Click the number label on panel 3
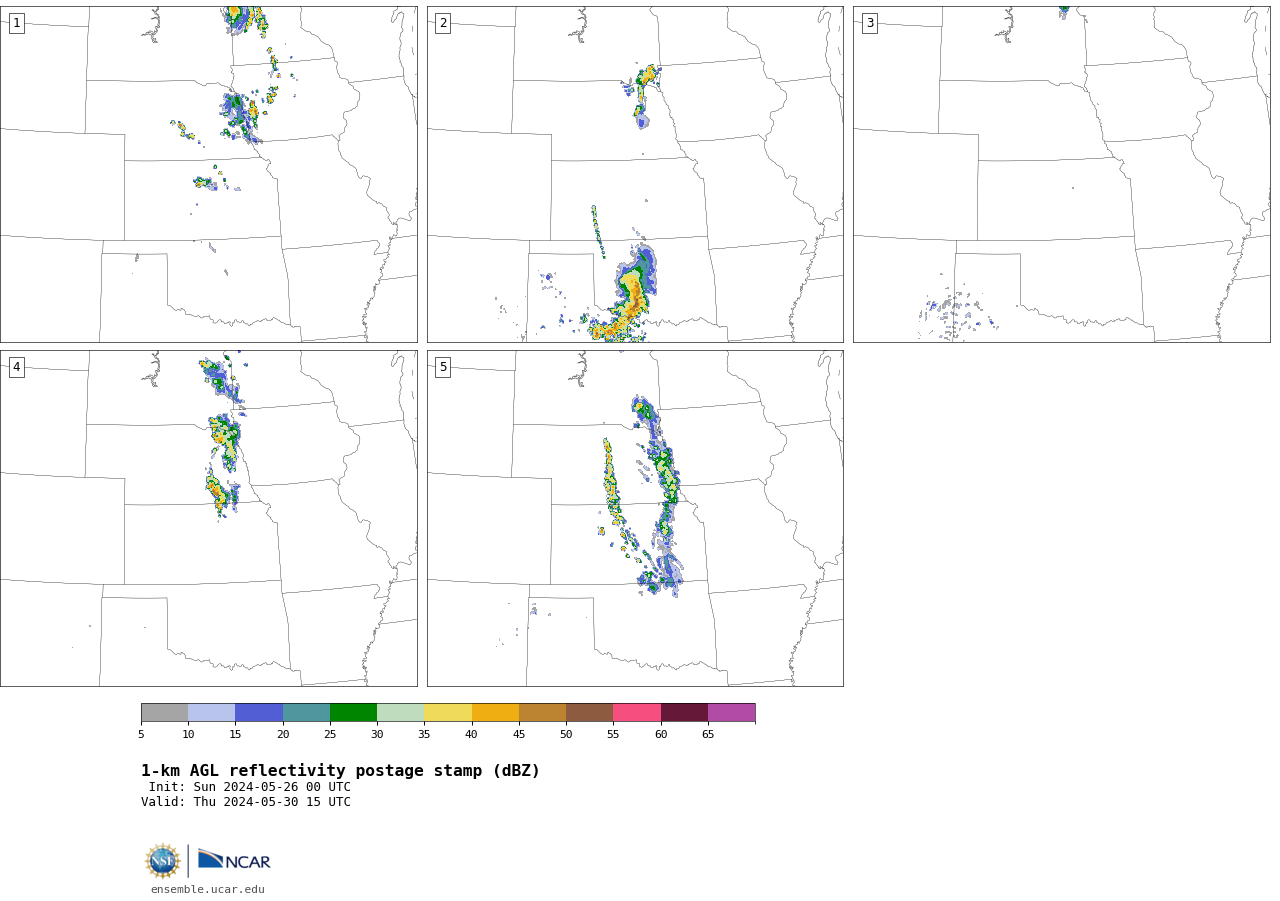Image resolution: width=1280 pixels, height=901 pixels. [869, 23]
